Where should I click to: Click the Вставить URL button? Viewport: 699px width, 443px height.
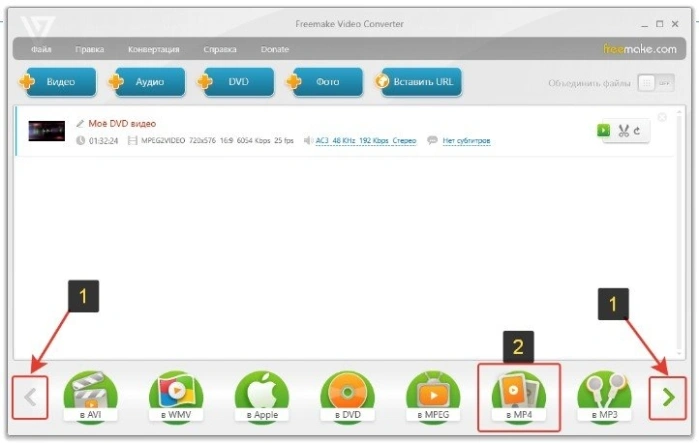point(418,82)
